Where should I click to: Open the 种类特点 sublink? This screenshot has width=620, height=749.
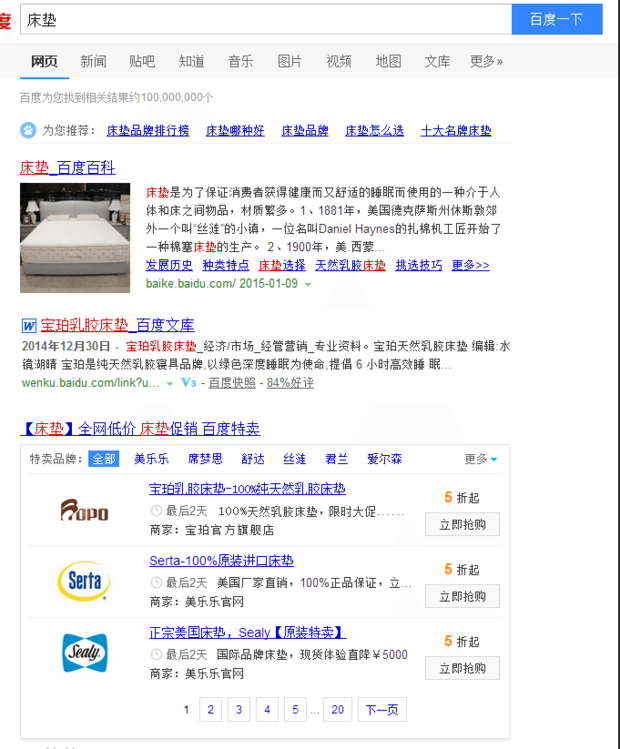pos(225,265)
